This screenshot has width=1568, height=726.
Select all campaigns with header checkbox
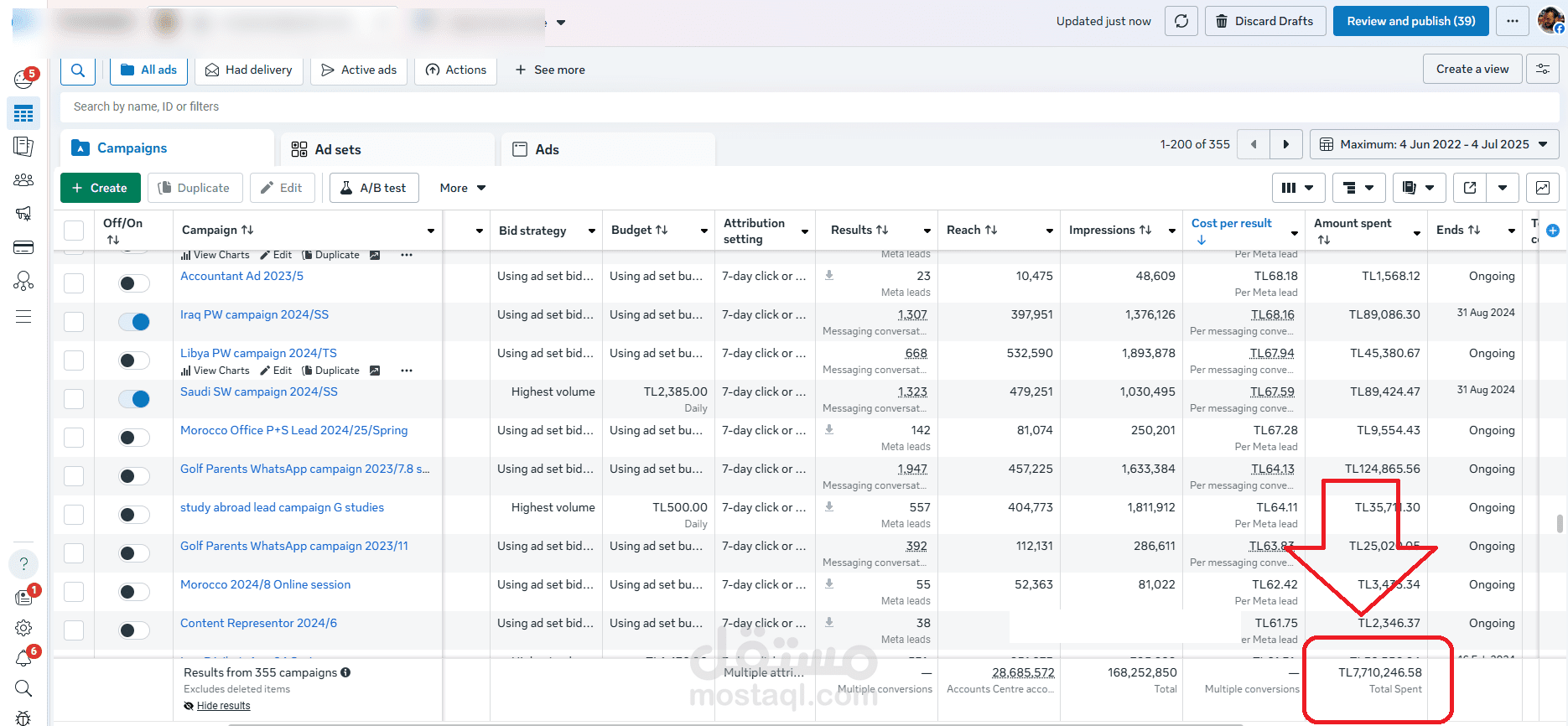[74, 231]
